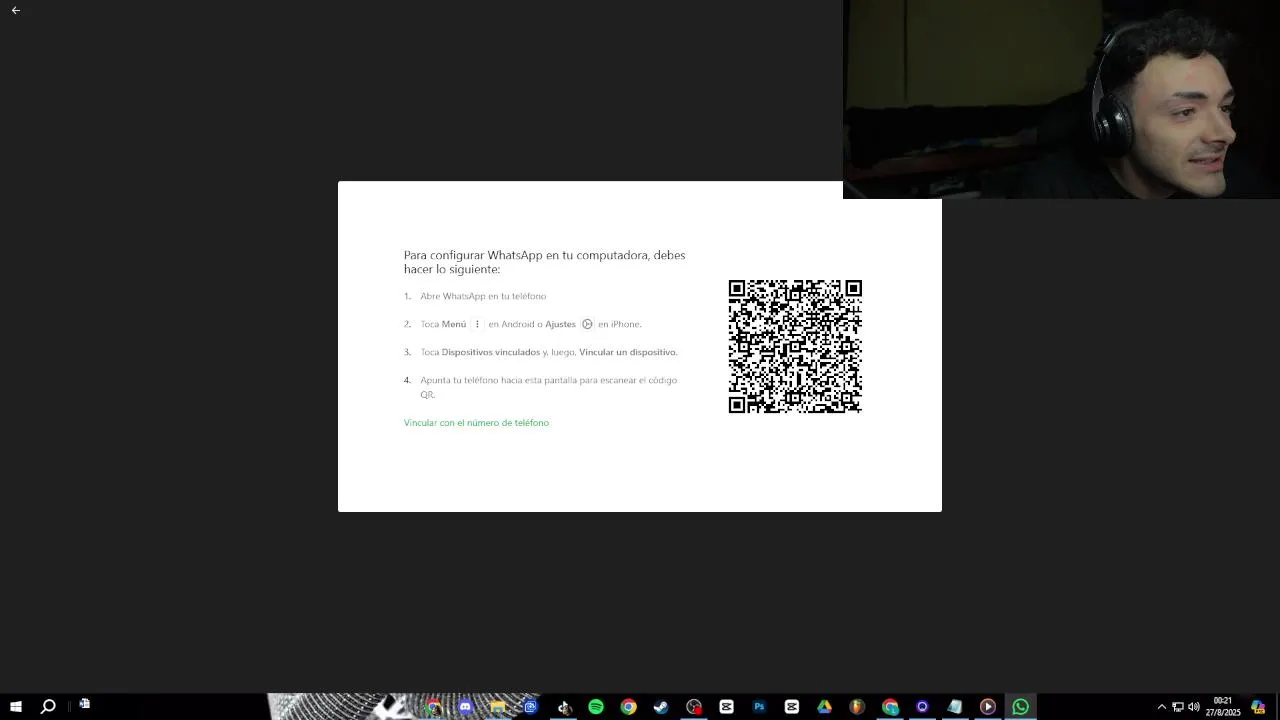Viewport: 1280px width, 720px height.
Task: Open the colorful Copilot tray icon
Action: [x=1259, y=707]
